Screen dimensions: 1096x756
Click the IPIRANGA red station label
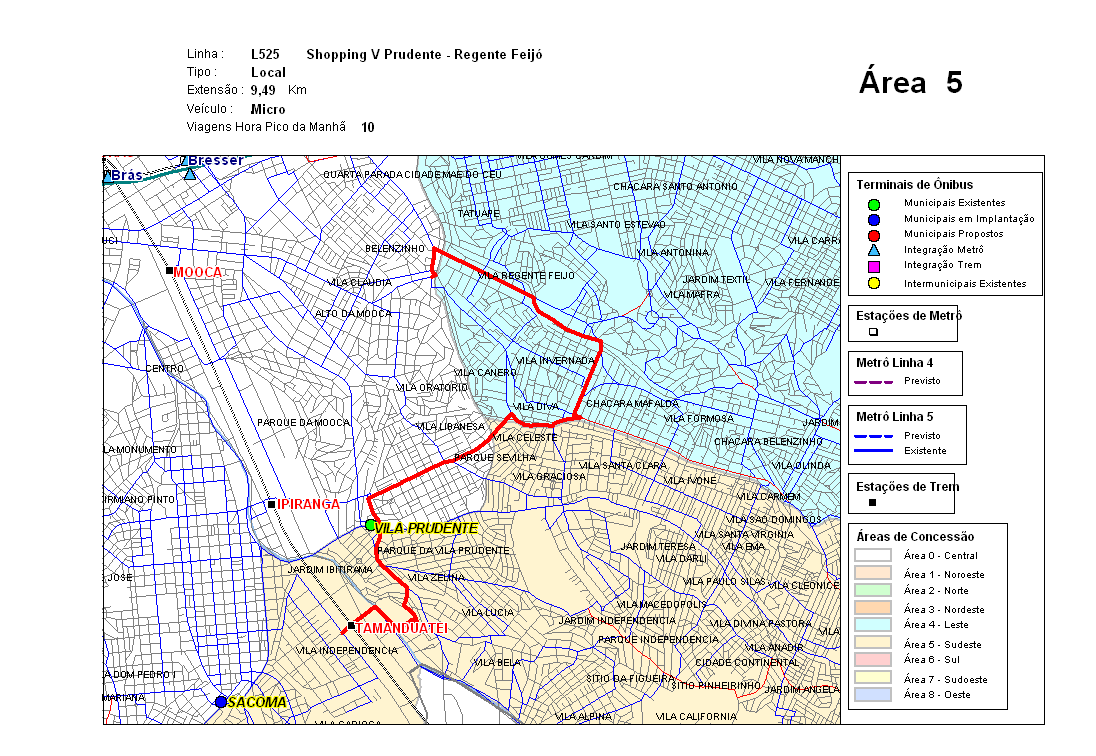(308, 504)
